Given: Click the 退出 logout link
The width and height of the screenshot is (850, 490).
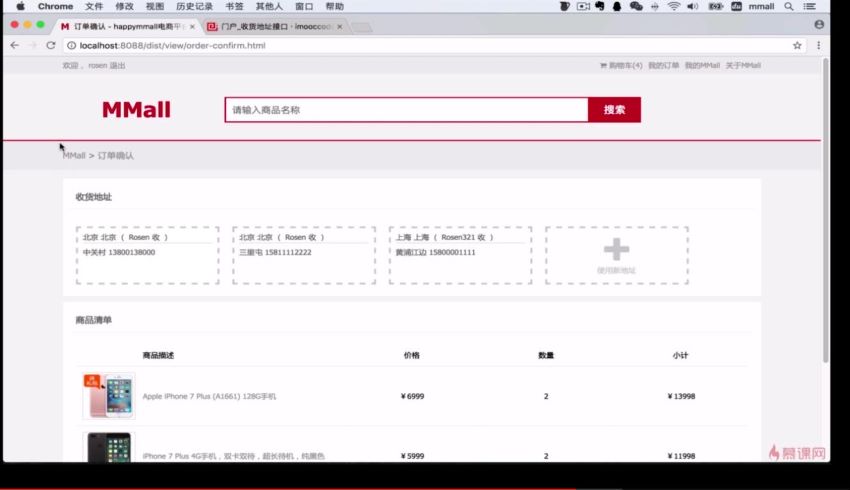Looking at the screenshot, I should 118,65.
